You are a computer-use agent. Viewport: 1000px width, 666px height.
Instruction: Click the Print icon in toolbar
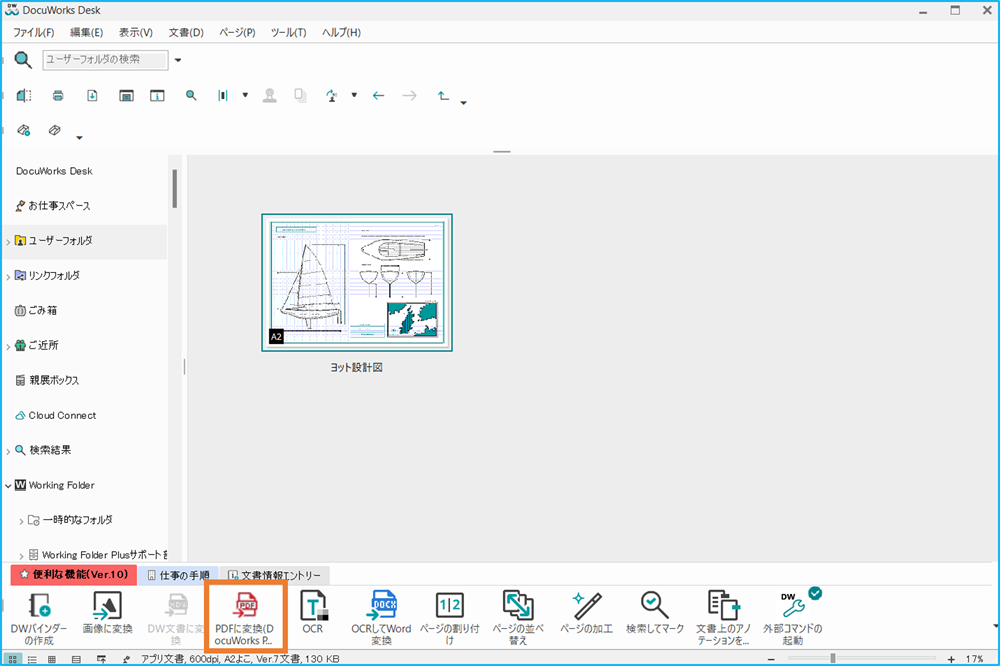point(58,96)
